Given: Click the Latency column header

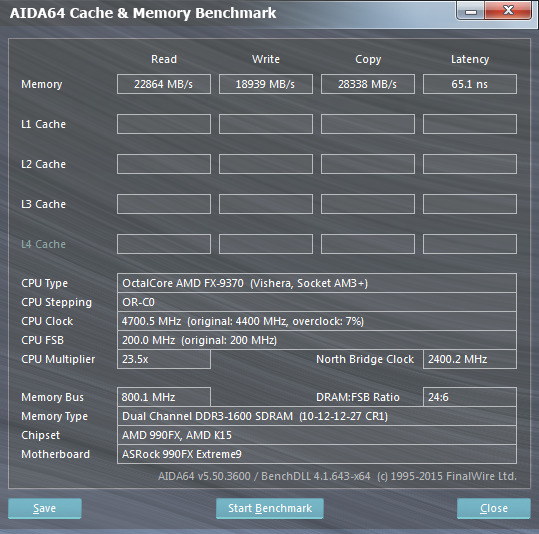Looking at the screenshot, I should pos(470,59).
